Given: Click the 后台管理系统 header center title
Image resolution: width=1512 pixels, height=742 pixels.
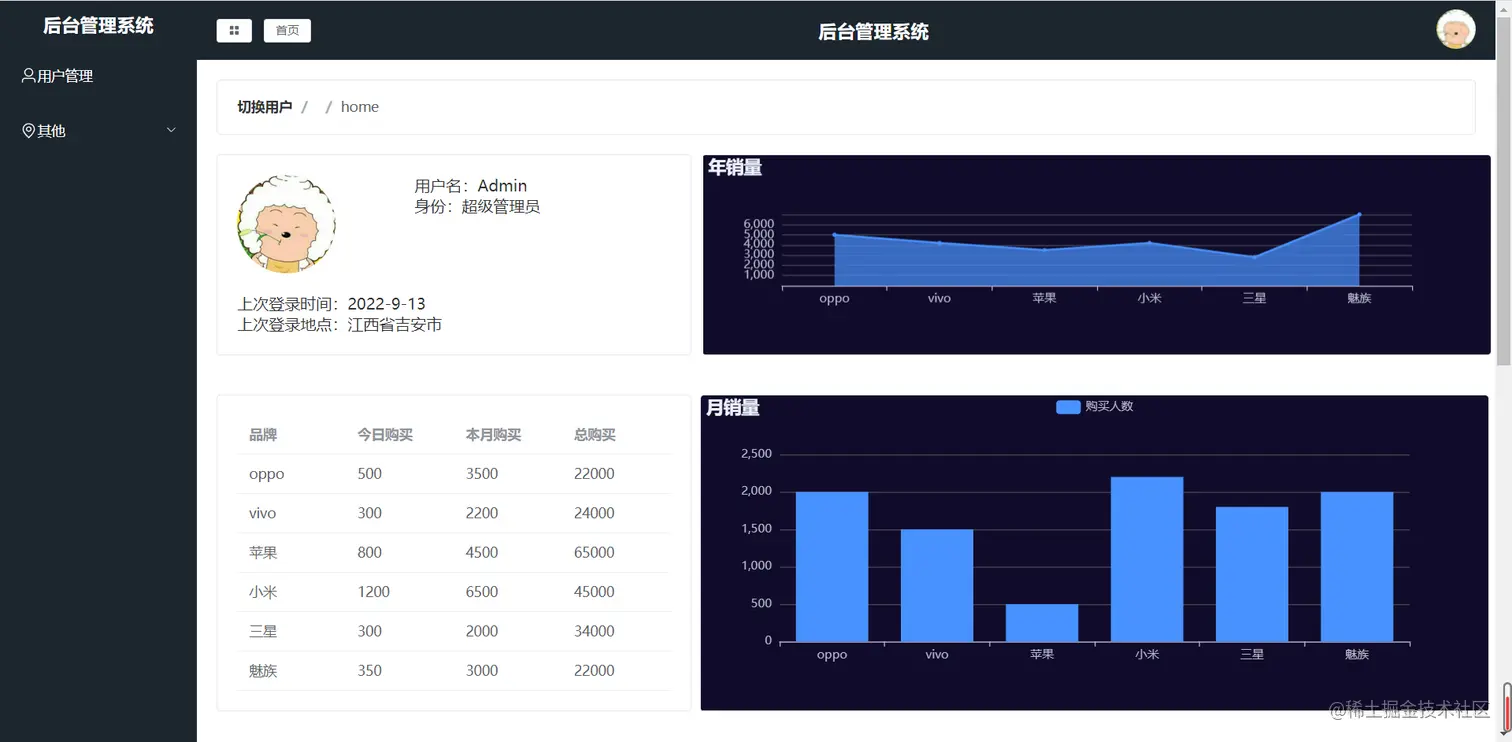Looking at the screenshot, I should pyautogui.click(x=874, y=32).
